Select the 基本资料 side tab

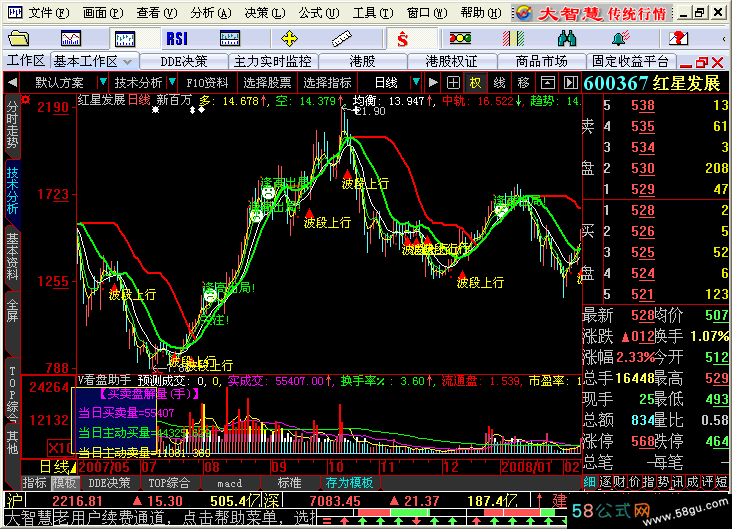pos(12,257)
